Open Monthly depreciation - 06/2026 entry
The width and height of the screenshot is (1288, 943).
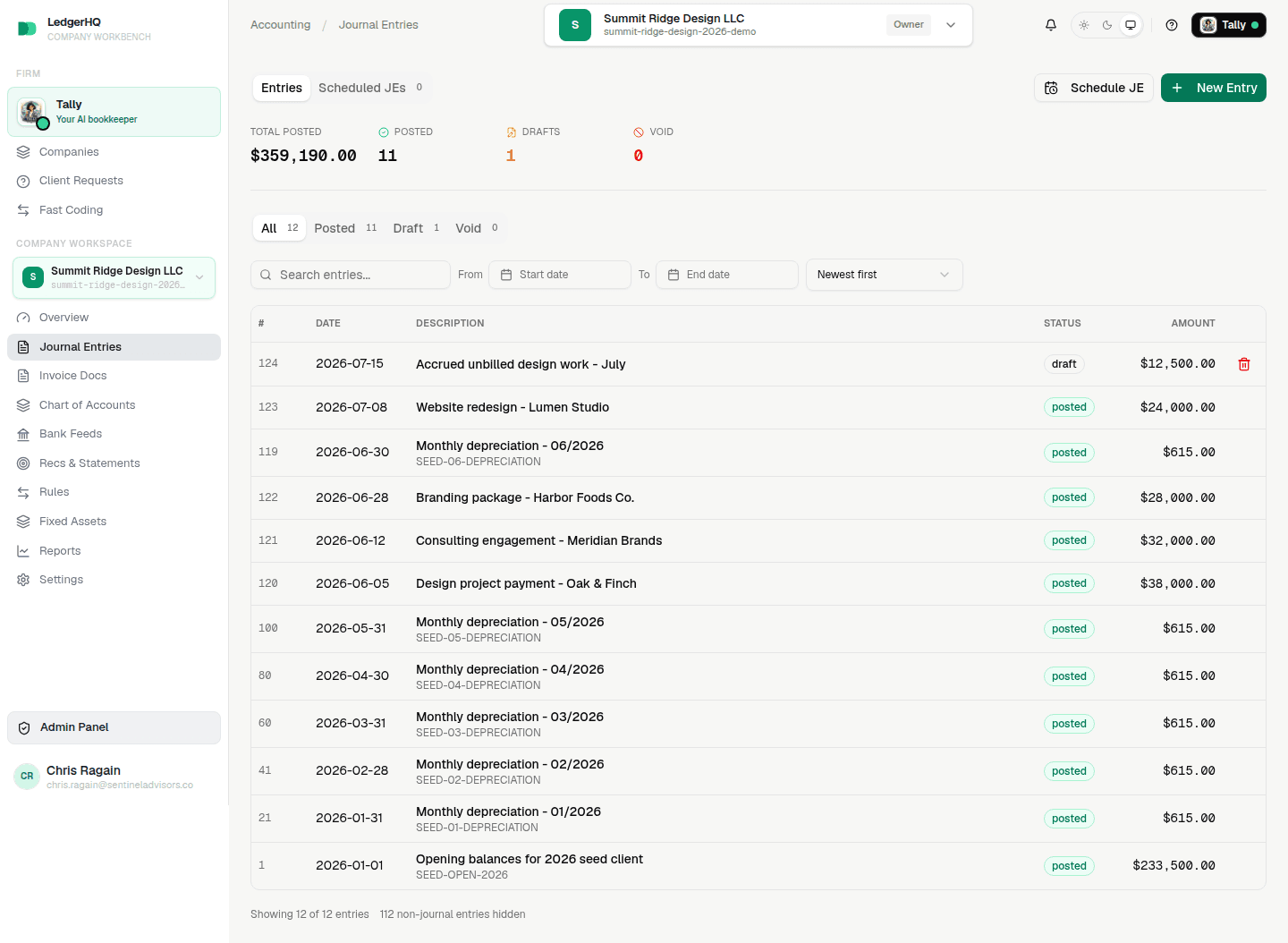click(758, 453)
